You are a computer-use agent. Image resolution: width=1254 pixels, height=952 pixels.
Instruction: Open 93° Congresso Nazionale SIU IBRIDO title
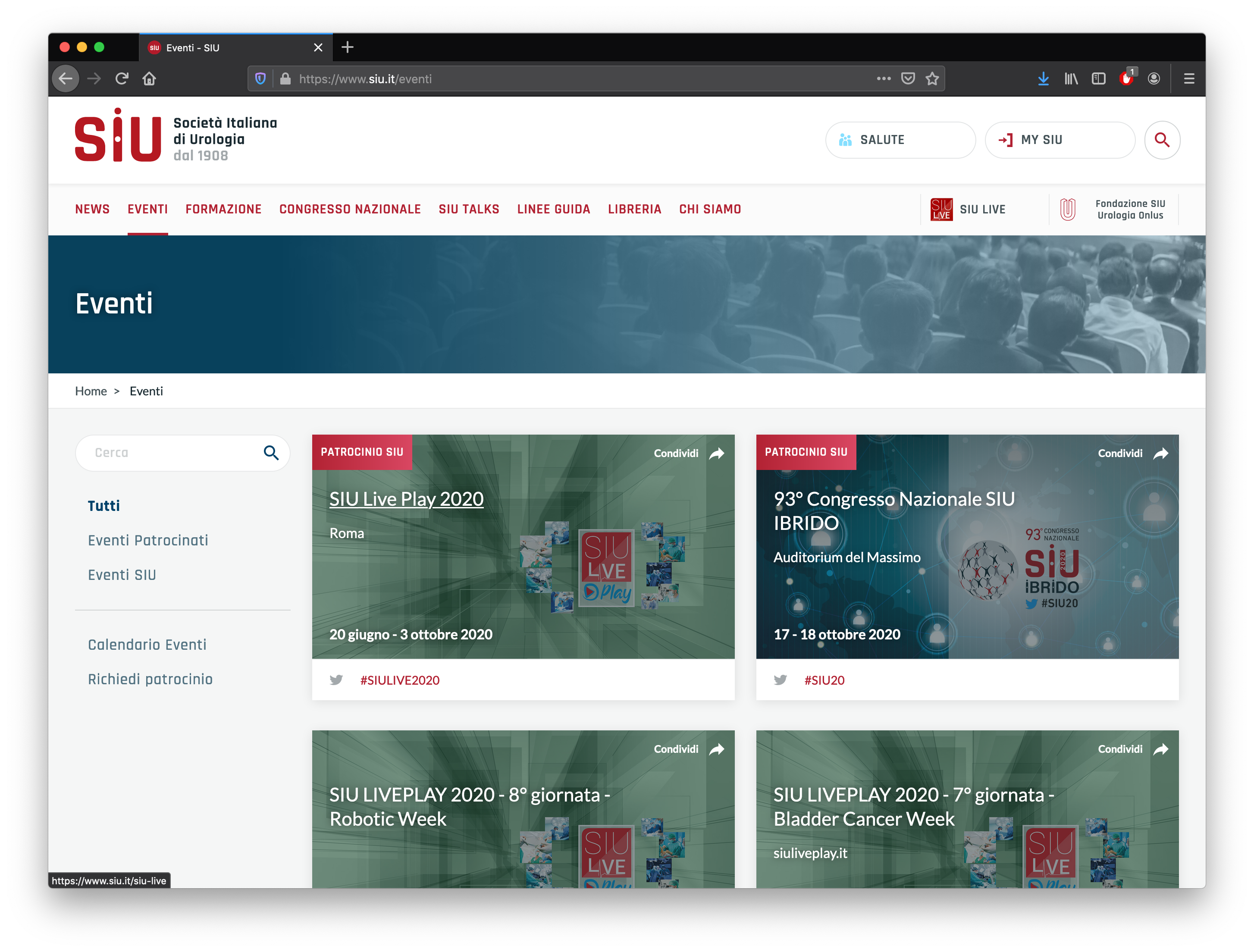(894, 510)
